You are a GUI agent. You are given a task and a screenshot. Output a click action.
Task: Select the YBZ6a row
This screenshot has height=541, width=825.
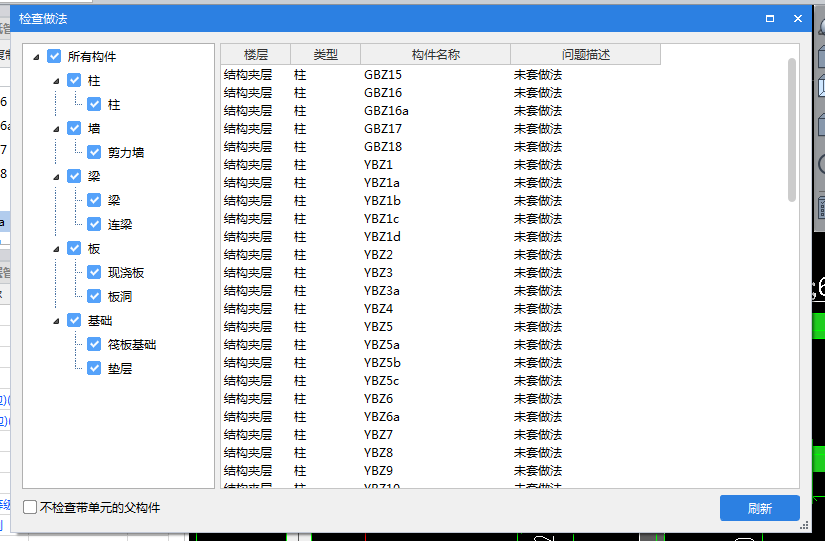point(441,416)
